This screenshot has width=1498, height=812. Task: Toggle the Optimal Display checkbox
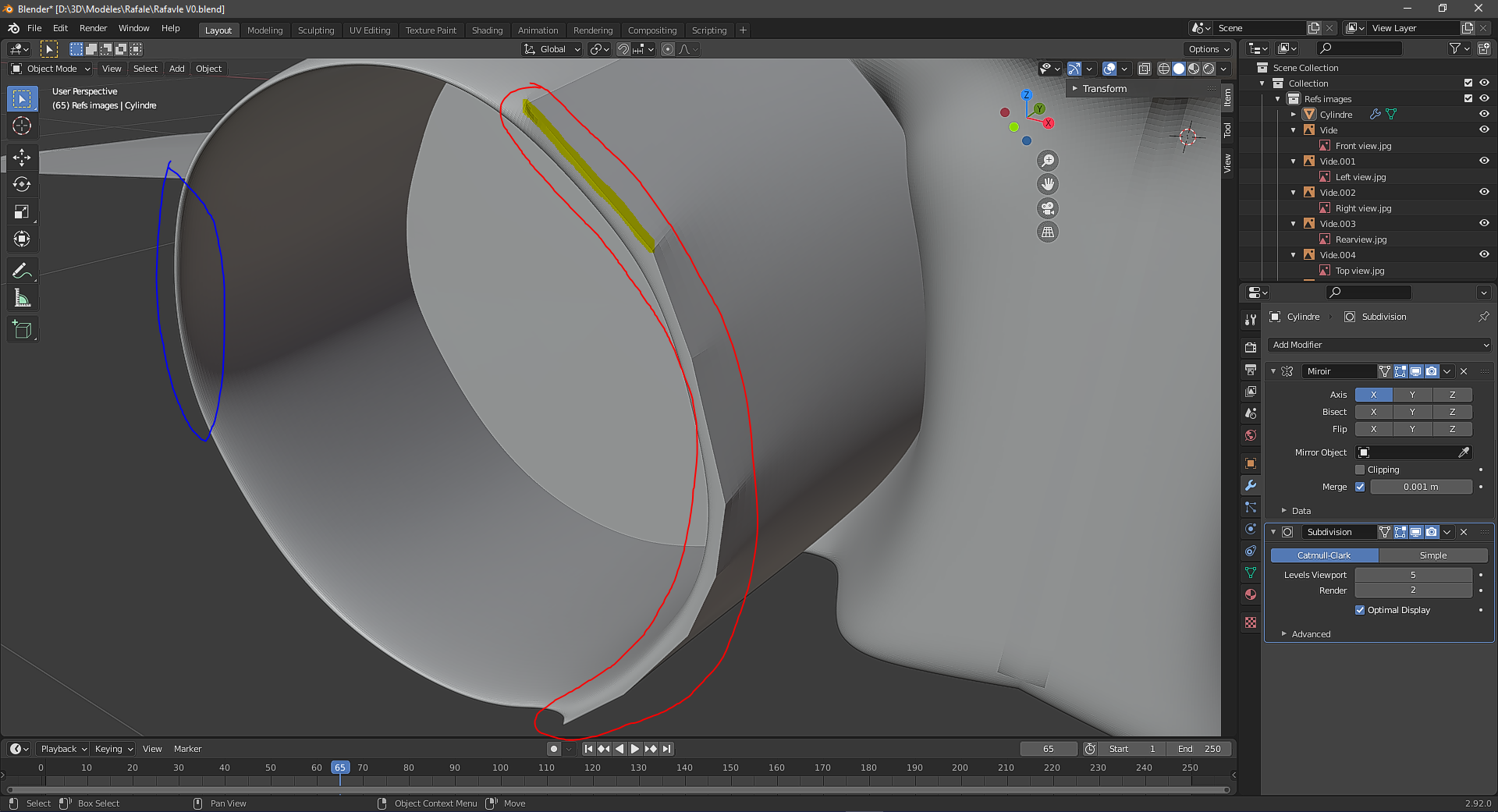tap(1360, 610)
